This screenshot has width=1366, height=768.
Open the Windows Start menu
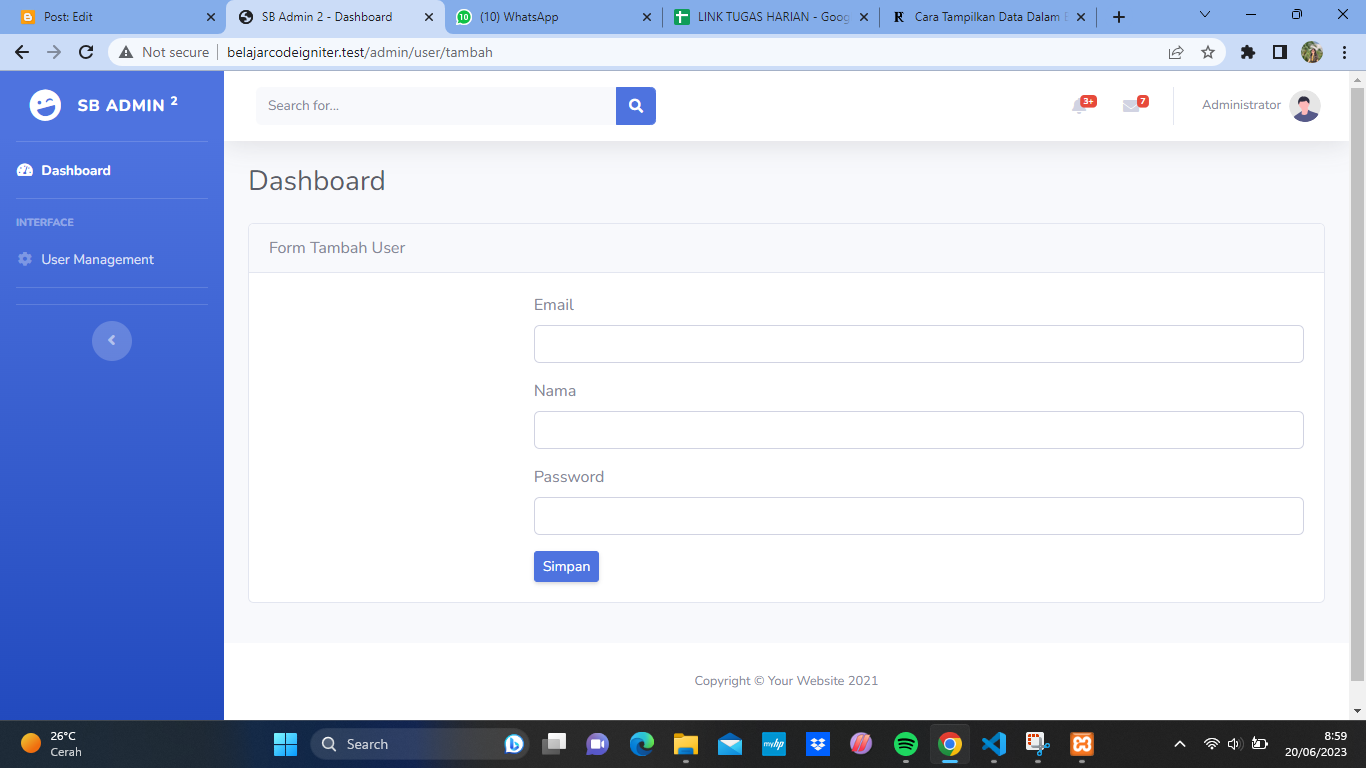pos(285,744)
